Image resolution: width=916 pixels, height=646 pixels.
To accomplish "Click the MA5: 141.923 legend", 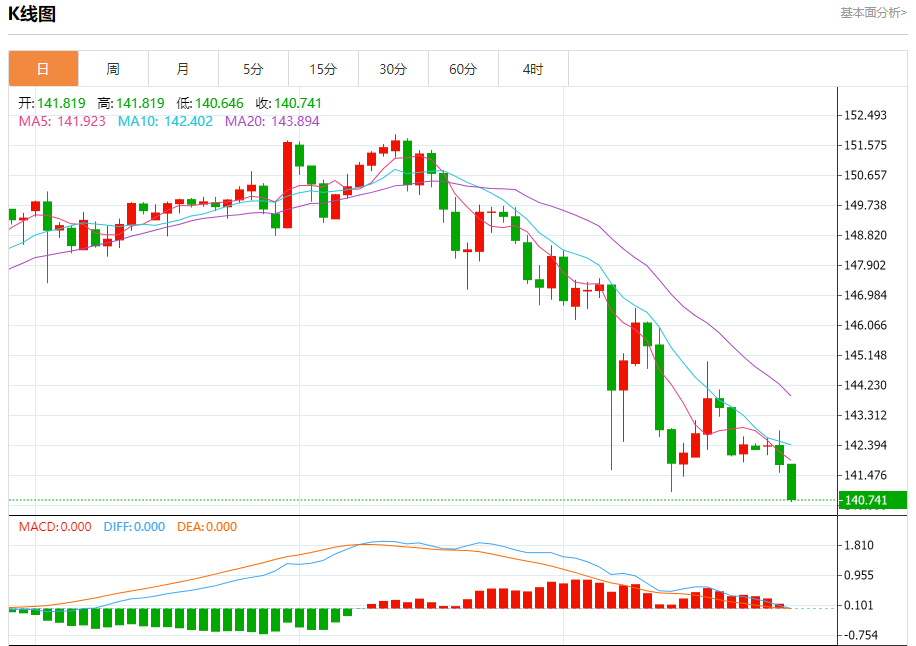I will click(62, 121).
